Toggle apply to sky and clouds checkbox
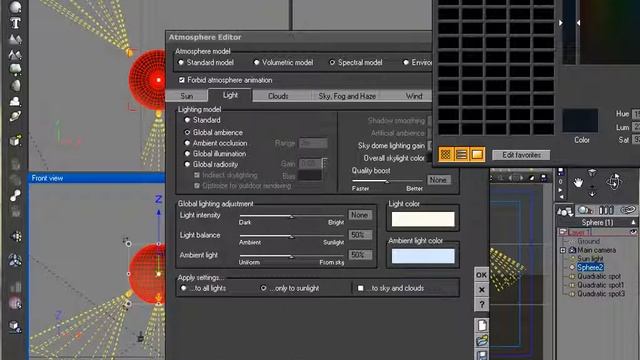640x360 pixels. click(x=360, y=288)
